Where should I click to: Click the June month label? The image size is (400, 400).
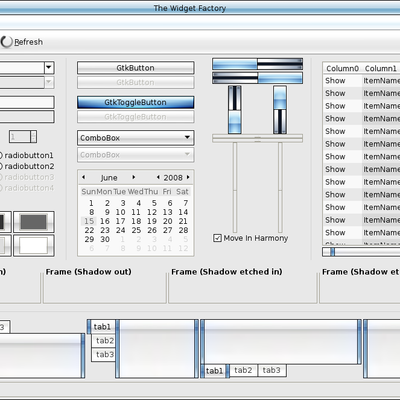tap(109, 178)
